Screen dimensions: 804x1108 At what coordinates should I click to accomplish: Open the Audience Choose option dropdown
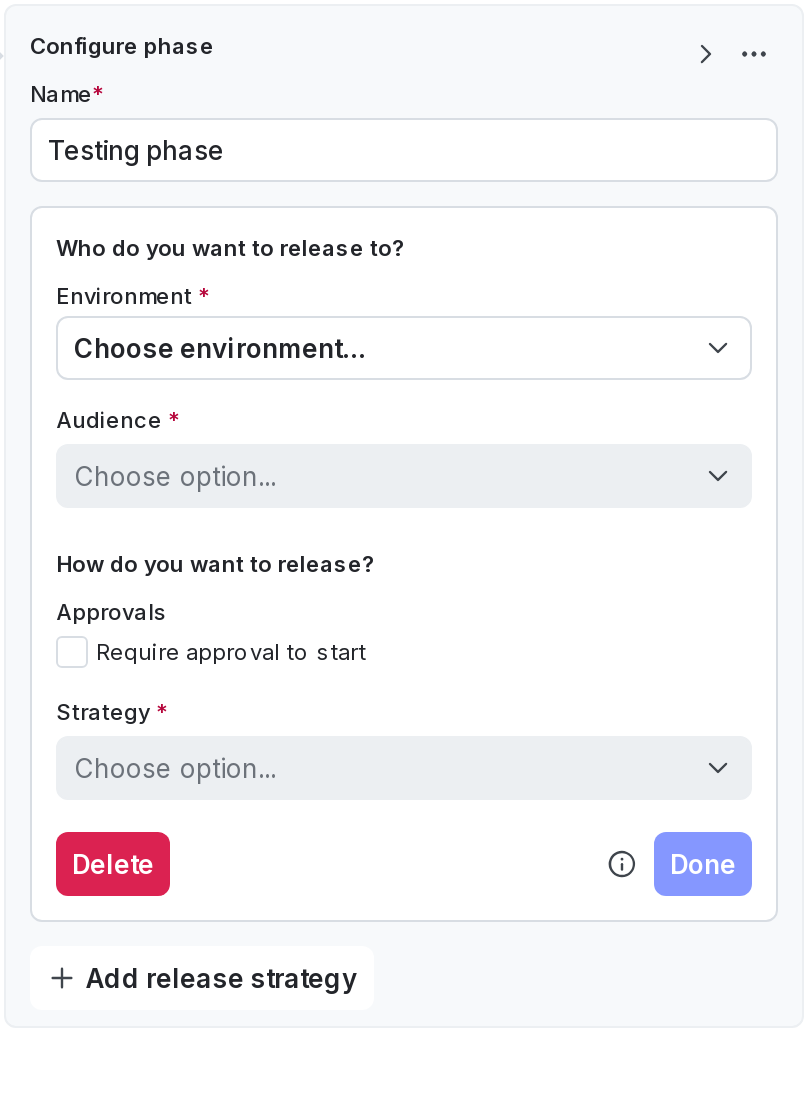tap(404, 476)
